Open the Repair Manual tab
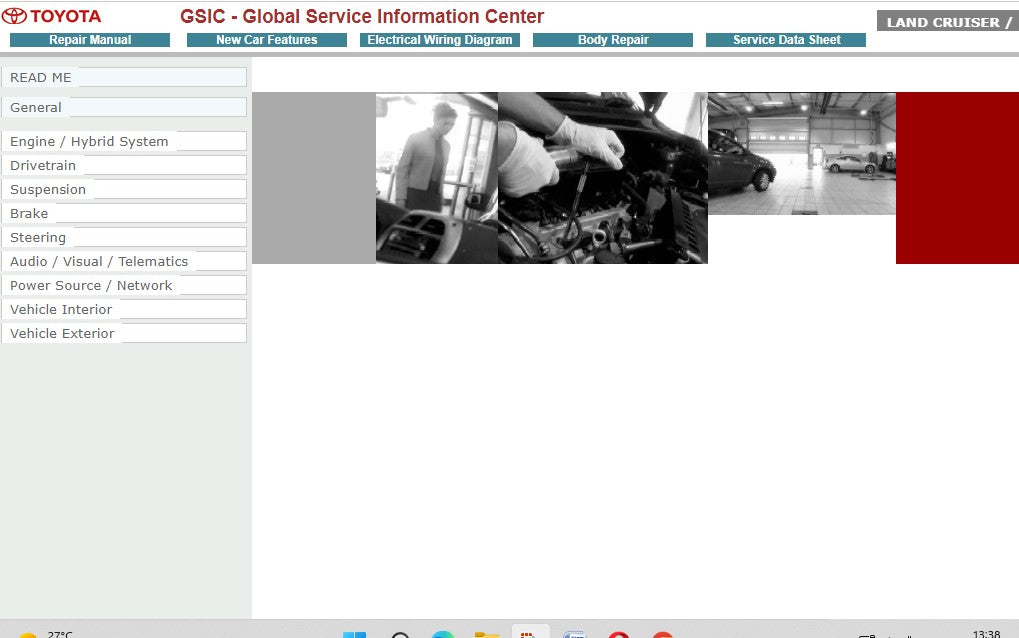 click(x=90, y=40)
